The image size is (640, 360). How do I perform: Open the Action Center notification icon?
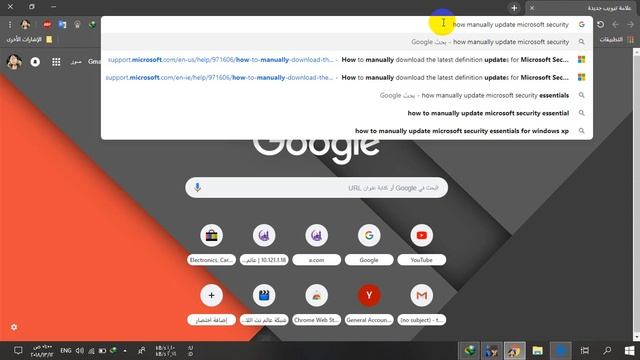(18, 351)
